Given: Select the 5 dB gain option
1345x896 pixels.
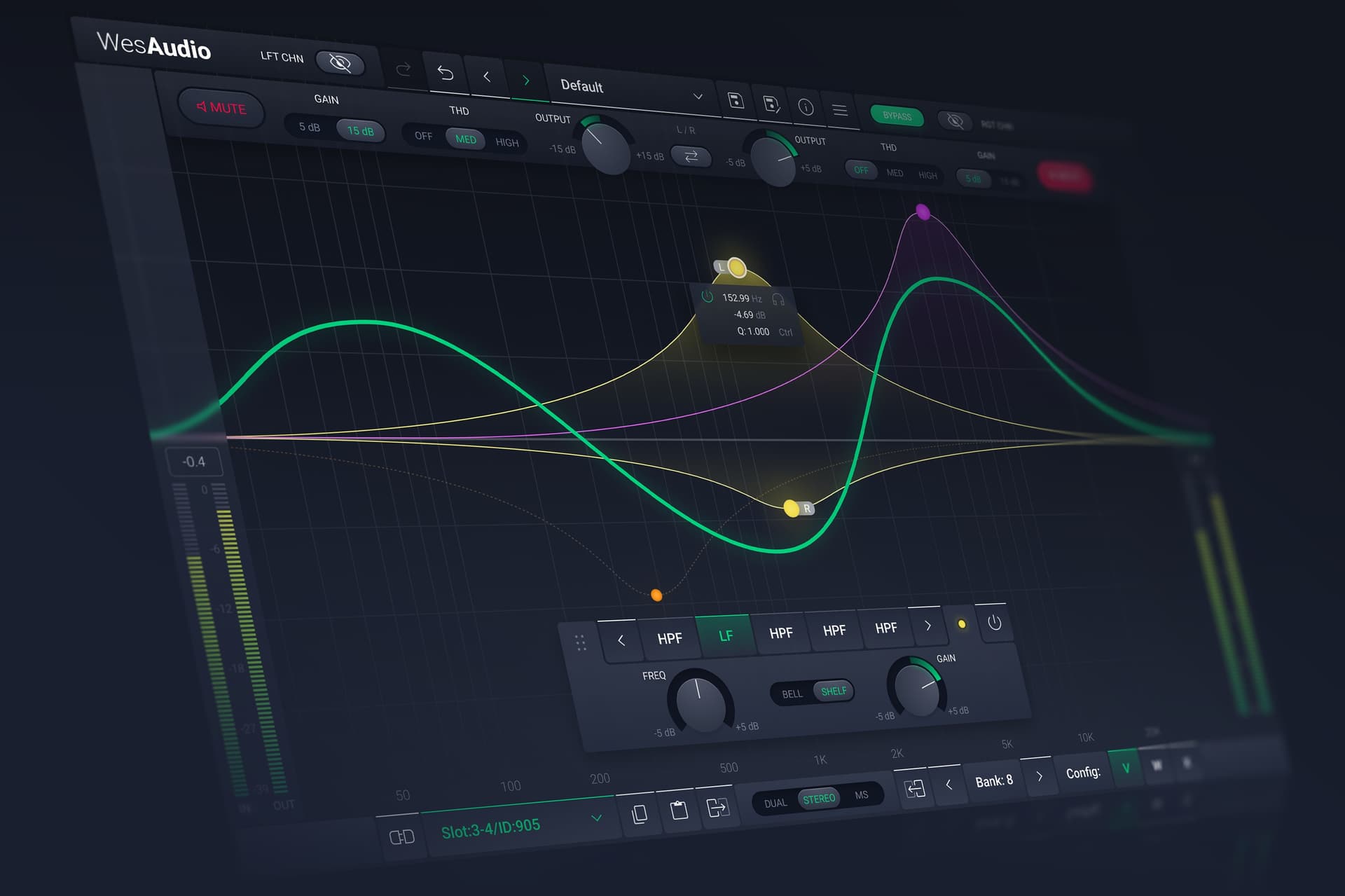Looking at the screenshot, I should click(309, 127).
